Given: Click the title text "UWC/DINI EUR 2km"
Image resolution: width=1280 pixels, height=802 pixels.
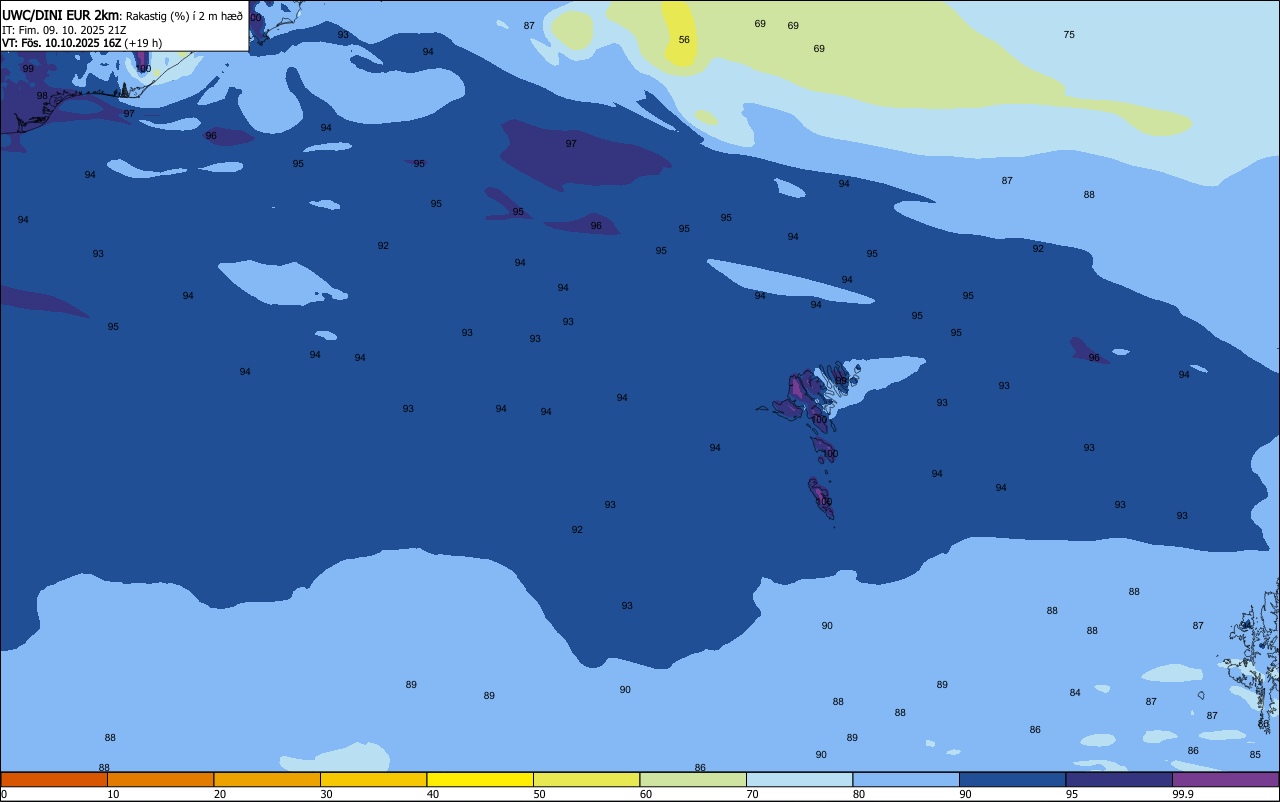Looking at the screenshot, I should (x=61, y=15).
